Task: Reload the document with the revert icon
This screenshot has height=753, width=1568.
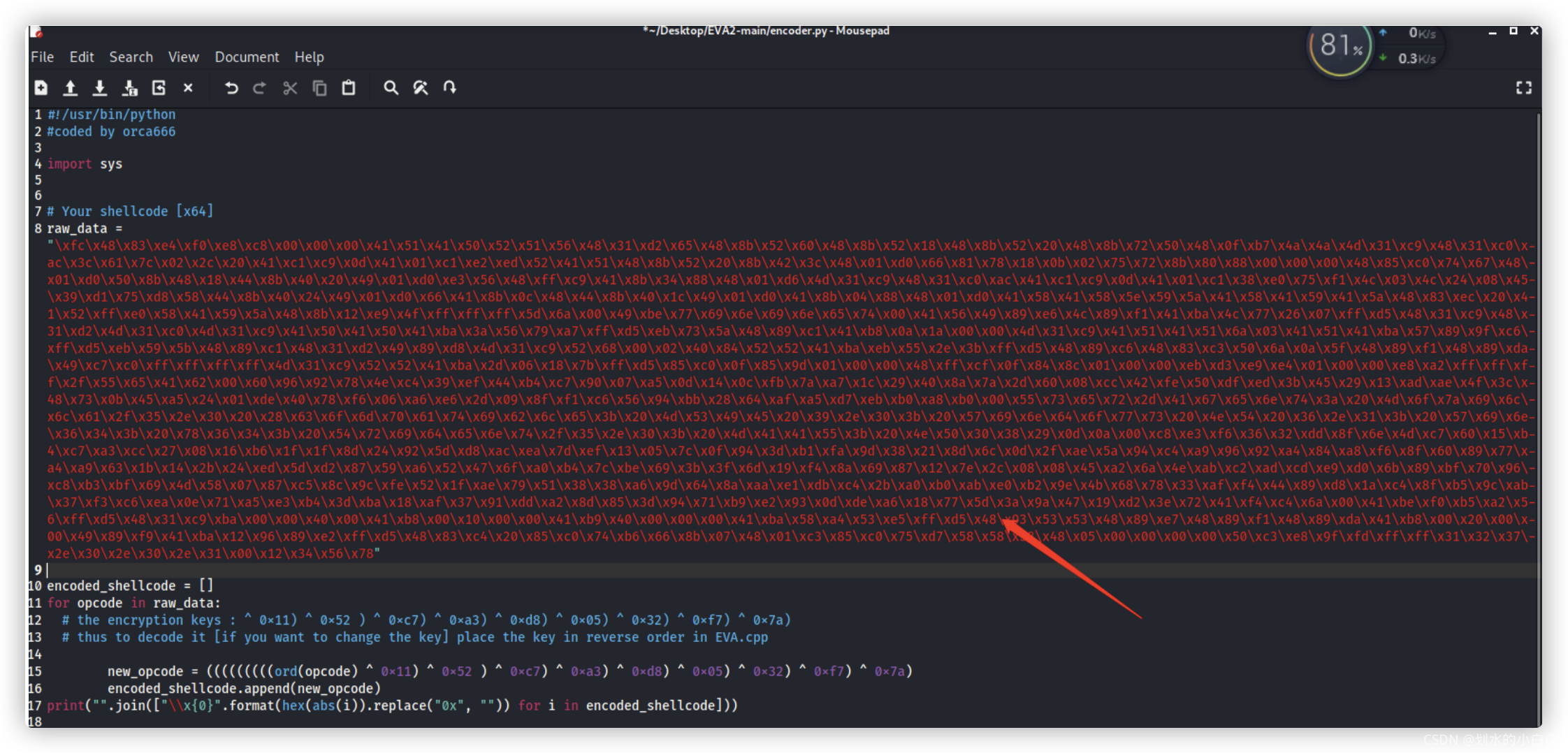Action: 159,87
